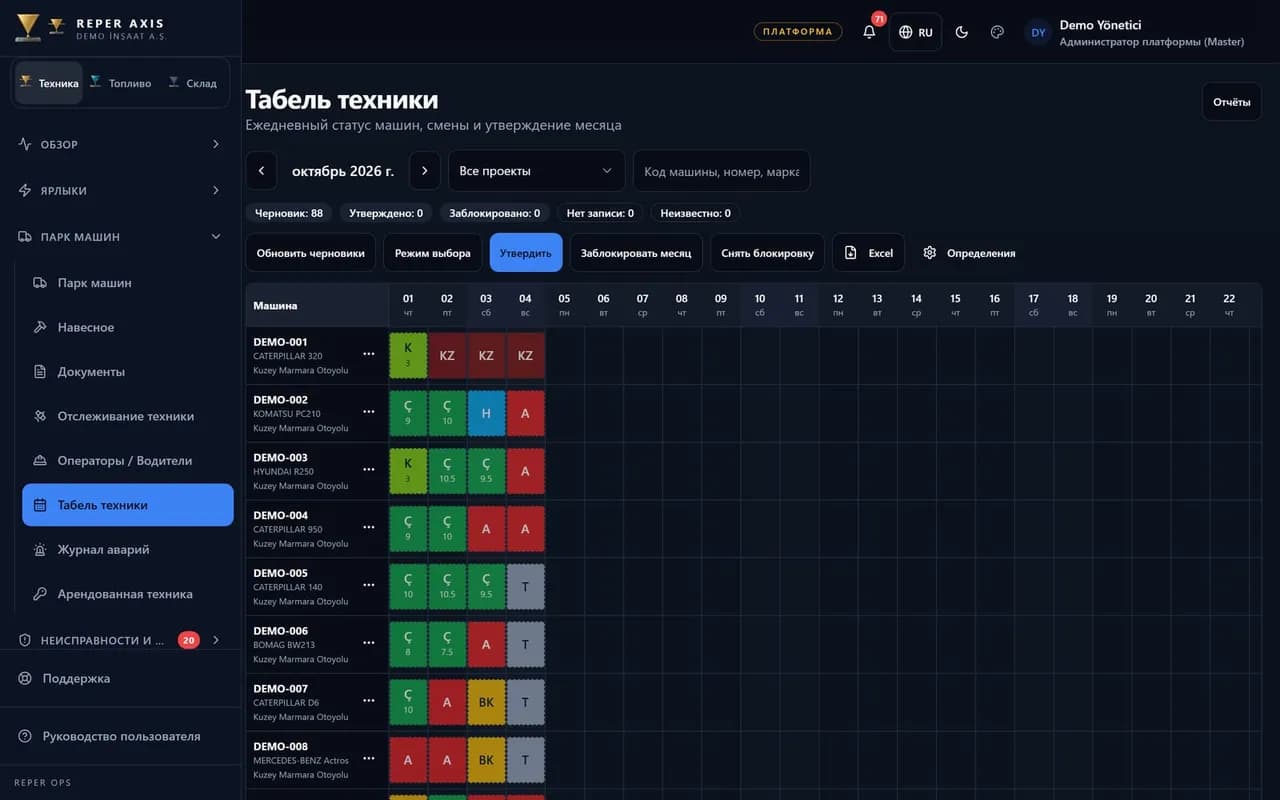Open Руководство пользователя help link
Image resolution: width=1280 pixels, height=800 pixels.
[x=120, y=736]
